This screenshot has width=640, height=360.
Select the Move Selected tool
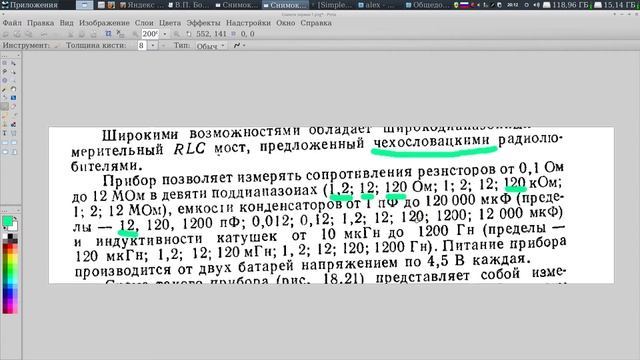coord(13,63)
